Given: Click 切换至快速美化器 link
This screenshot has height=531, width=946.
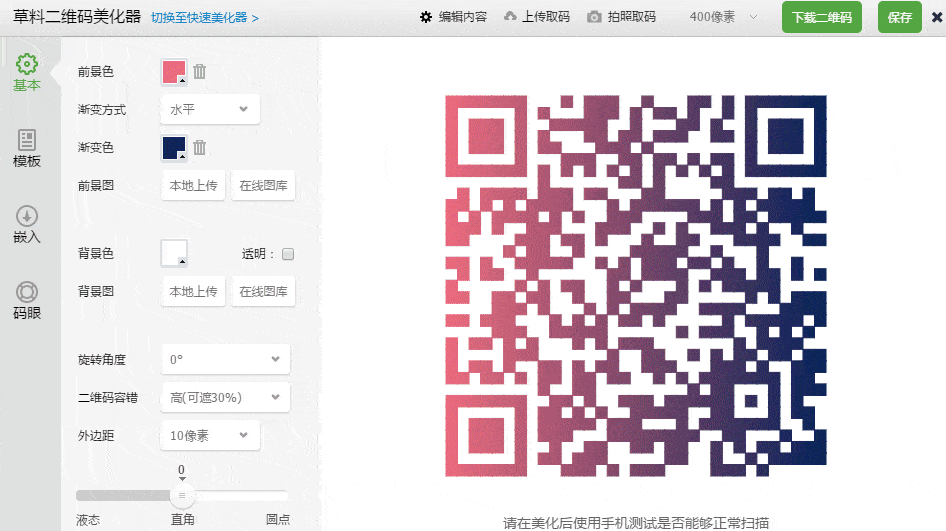Looking at the screenshot, I should (205, 18).
